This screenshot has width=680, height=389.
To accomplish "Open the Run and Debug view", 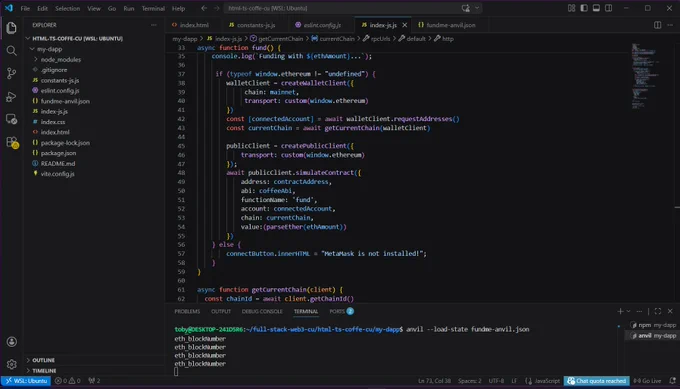I will click(x=12, y=96).
